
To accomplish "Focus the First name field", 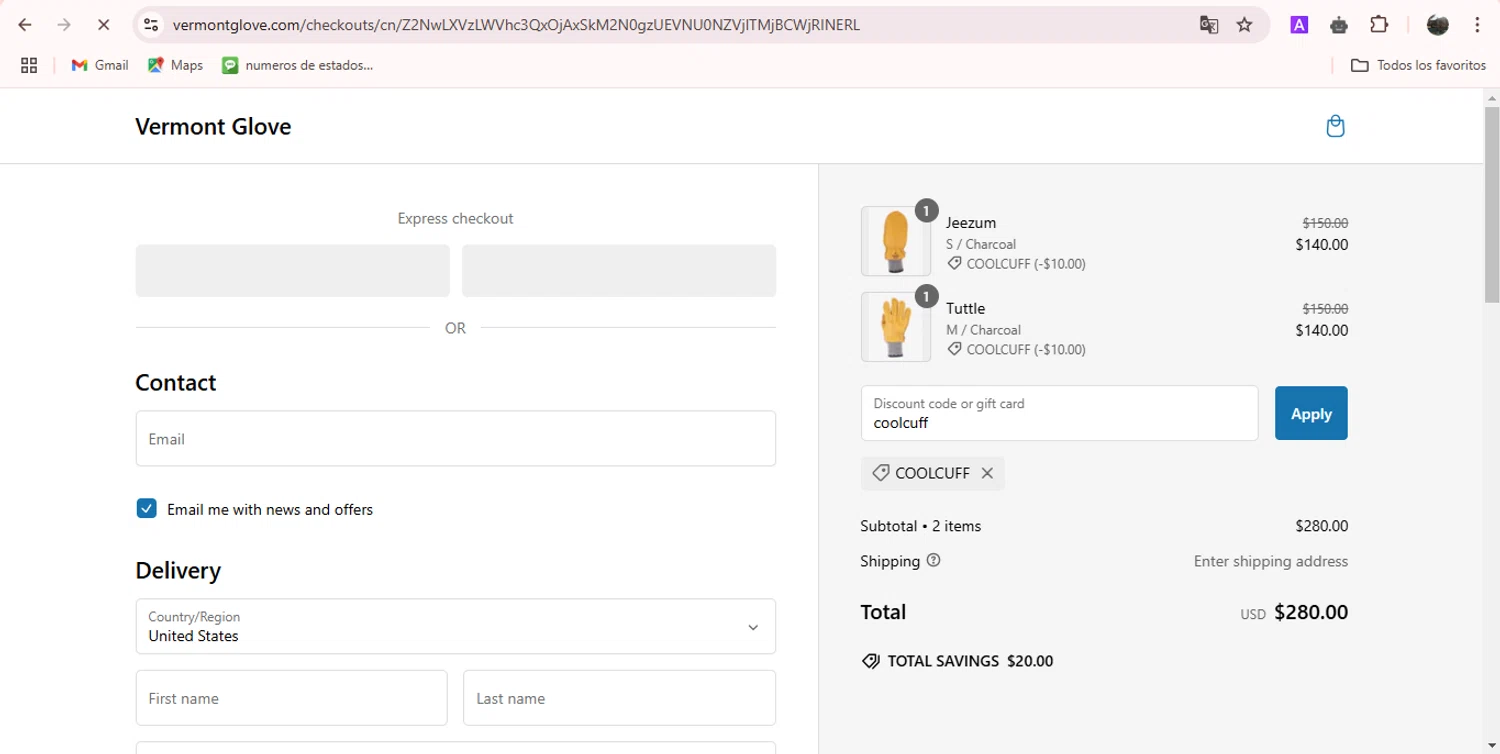I will point(292,698).
